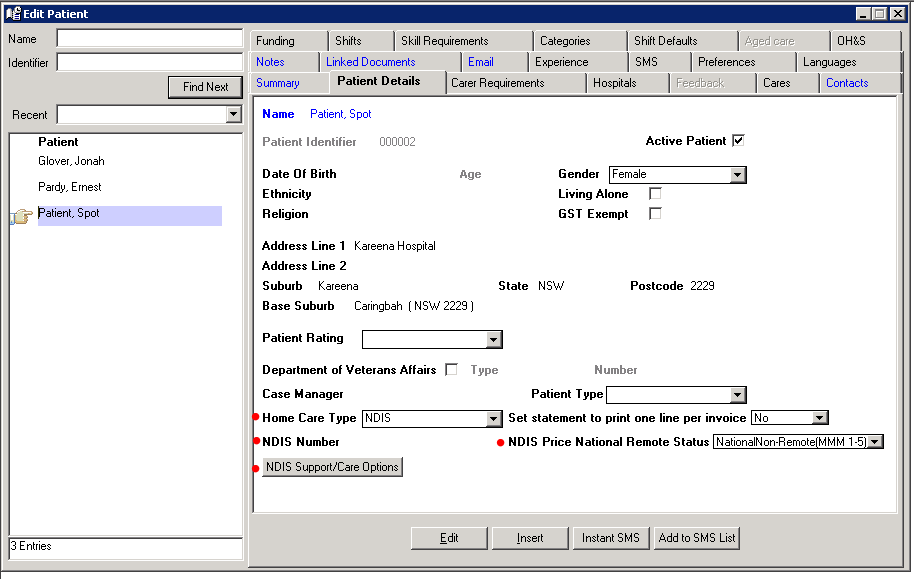Open the Languages tab
Viewport: 914px width, 579px height.
click(x=848, y=62)
